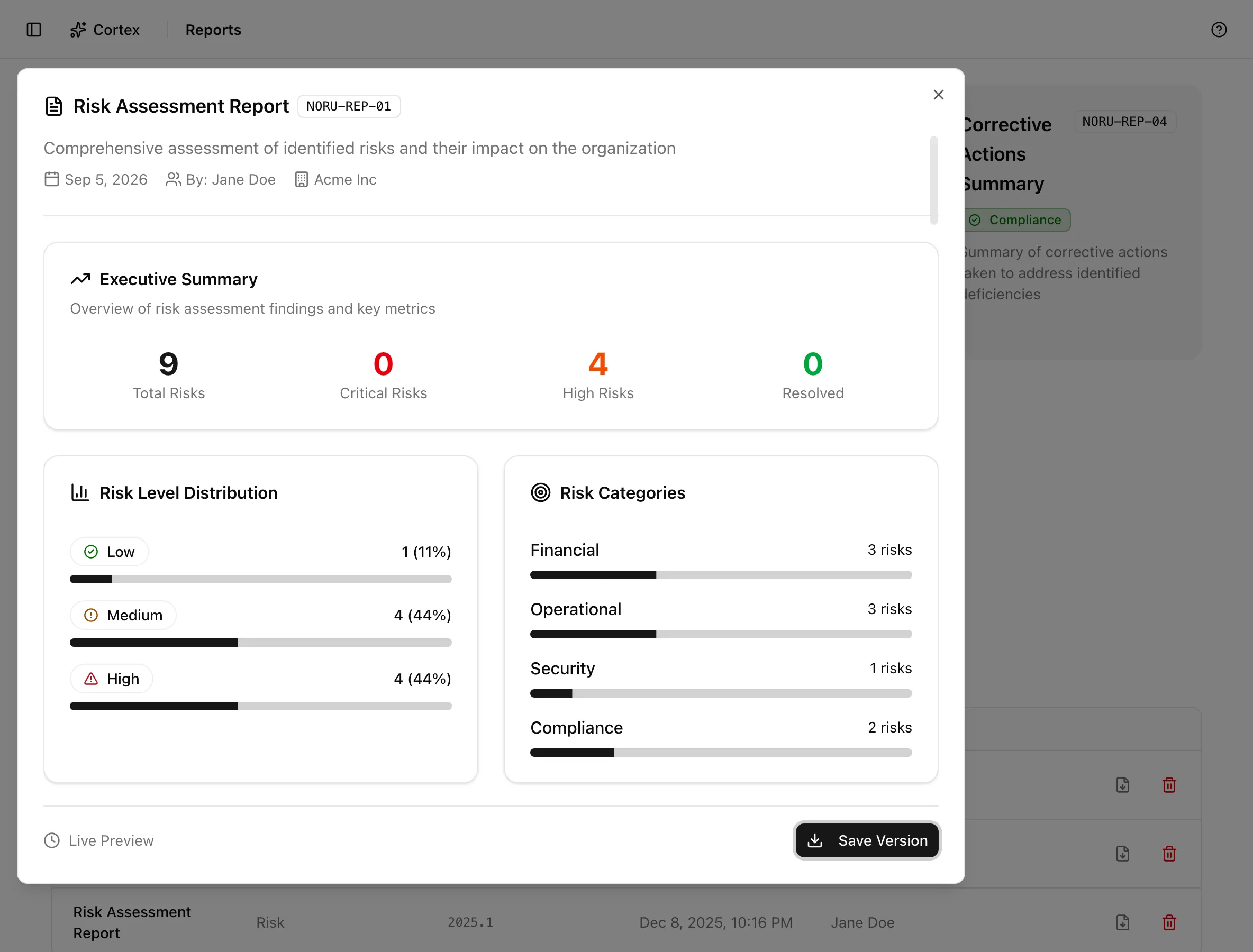This screenshot has height=952, width=1253.
Task: Click the Save Version button
Action: (867, 840)
